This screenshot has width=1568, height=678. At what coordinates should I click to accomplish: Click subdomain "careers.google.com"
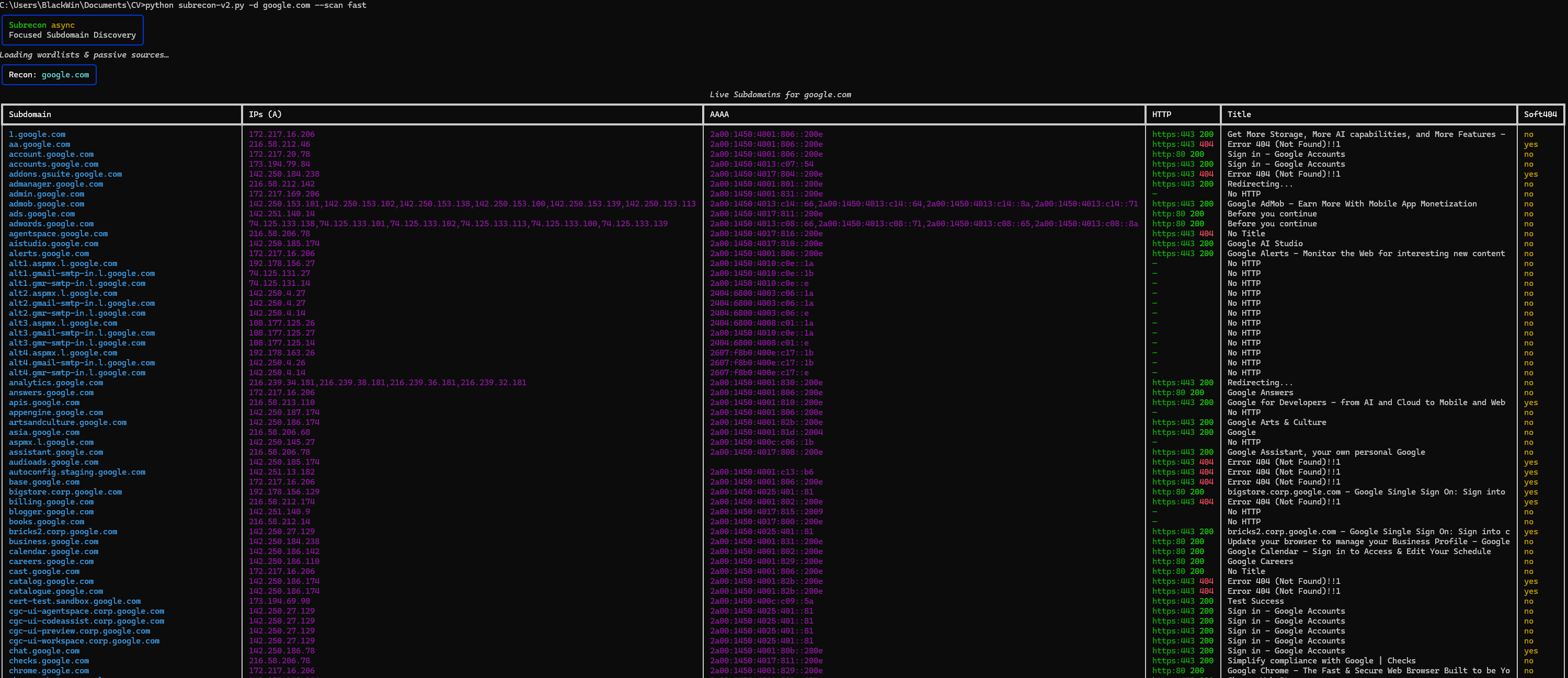(51, 562)
